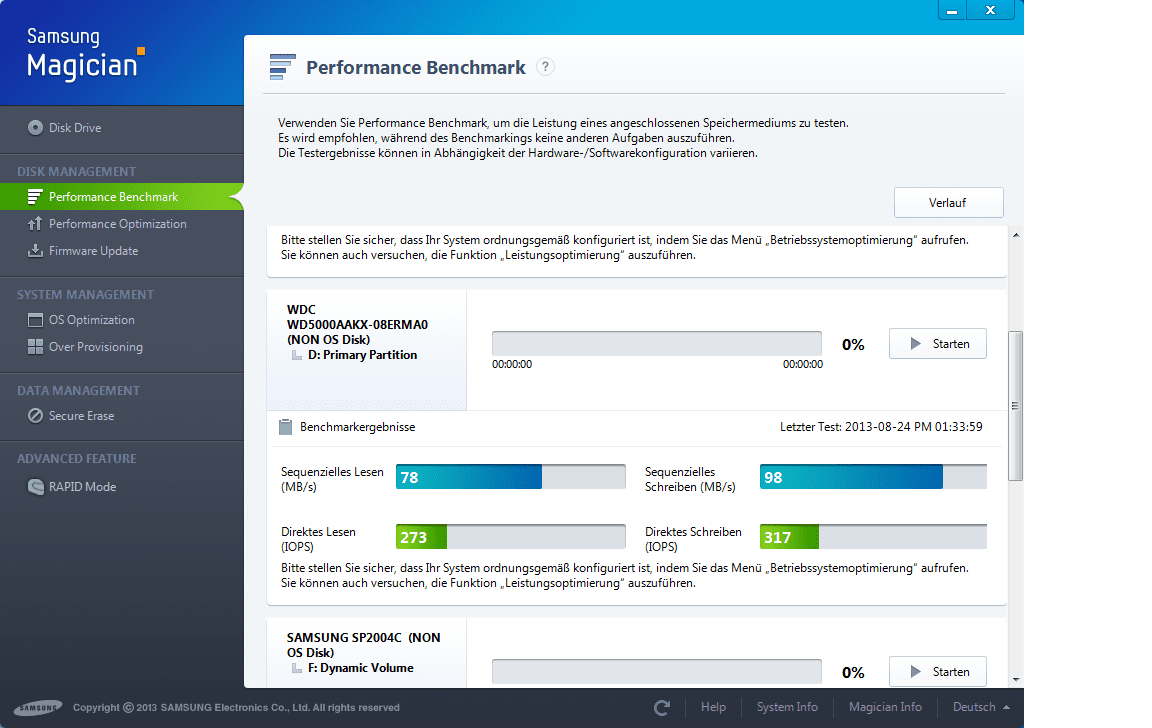Screen dimensions: 1152x728
Task: Click the WDC 0% progress value
Action: point(853,345)
